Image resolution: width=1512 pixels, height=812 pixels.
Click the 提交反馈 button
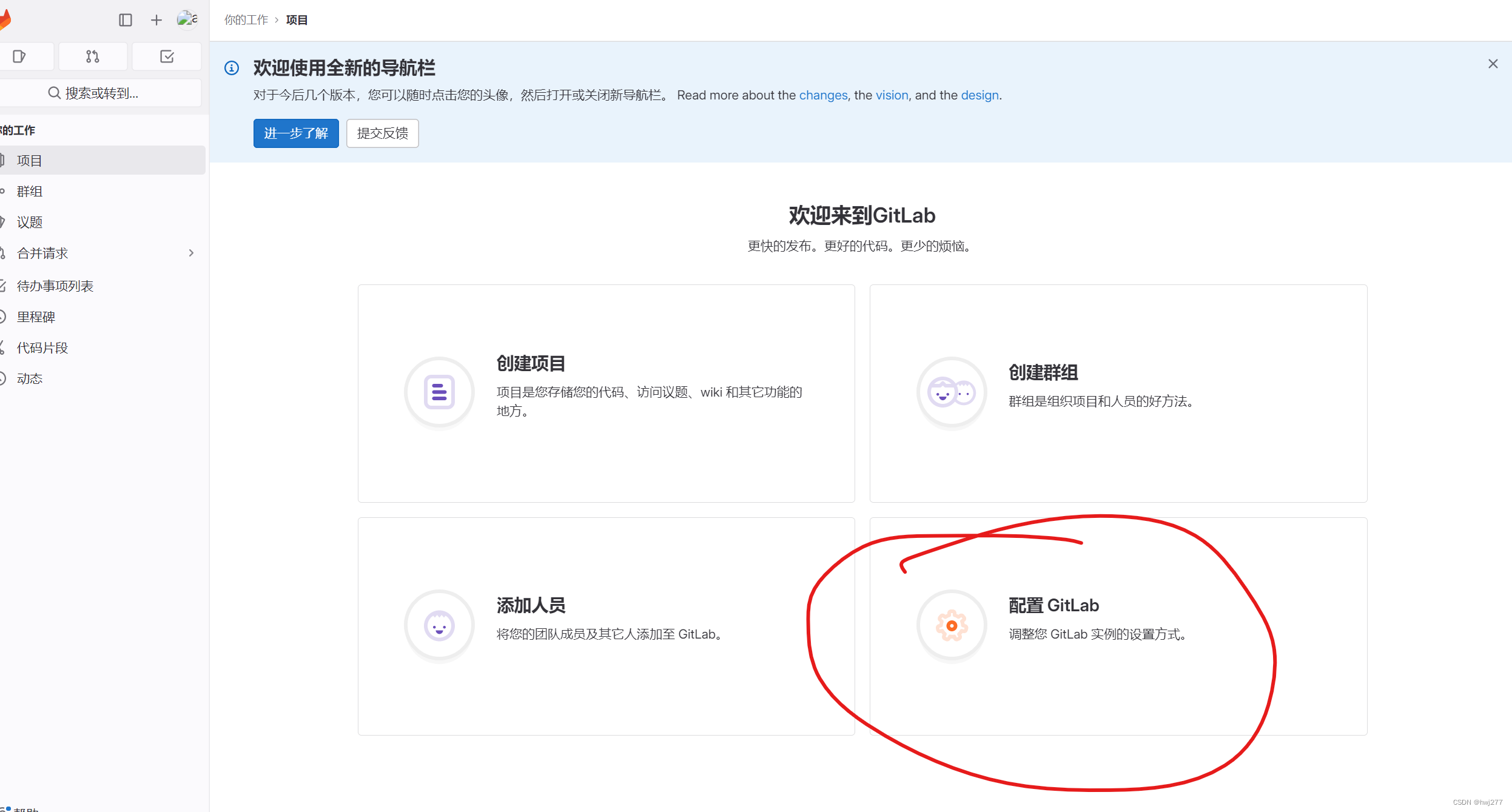coord(383,133)
